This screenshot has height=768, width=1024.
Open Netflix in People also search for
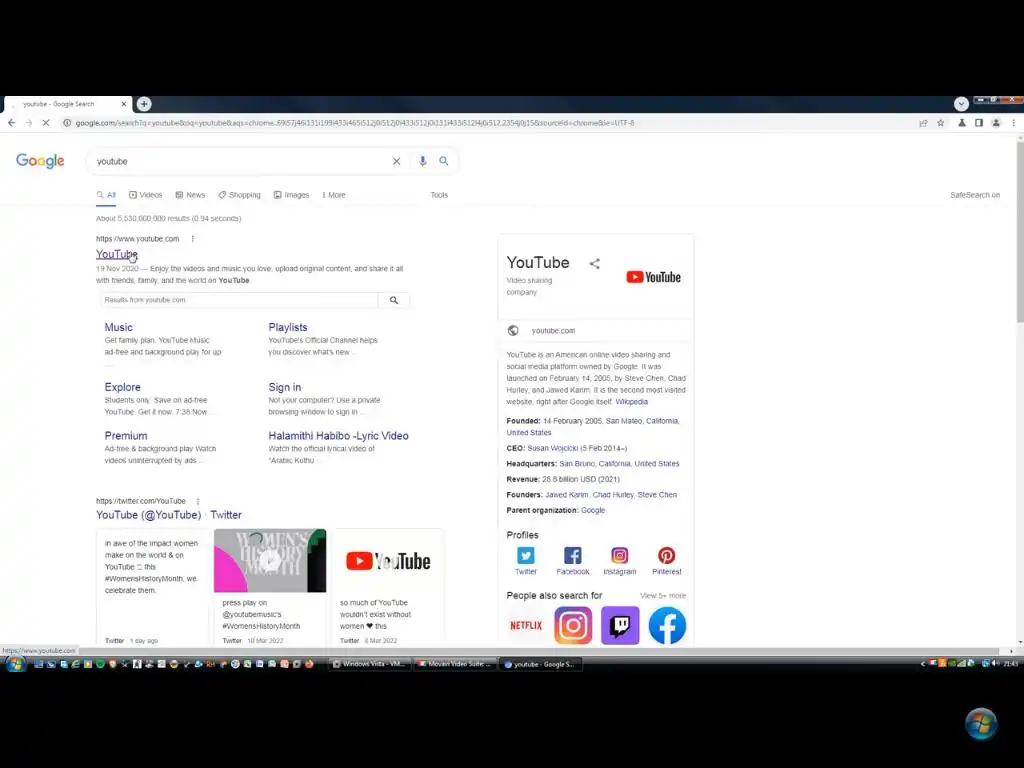click(x=526, y=626)
